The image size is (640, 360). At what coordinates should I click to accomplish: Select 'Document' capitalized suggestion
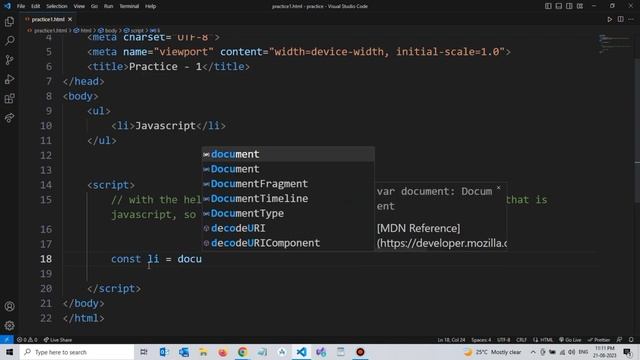pos(288,169)
